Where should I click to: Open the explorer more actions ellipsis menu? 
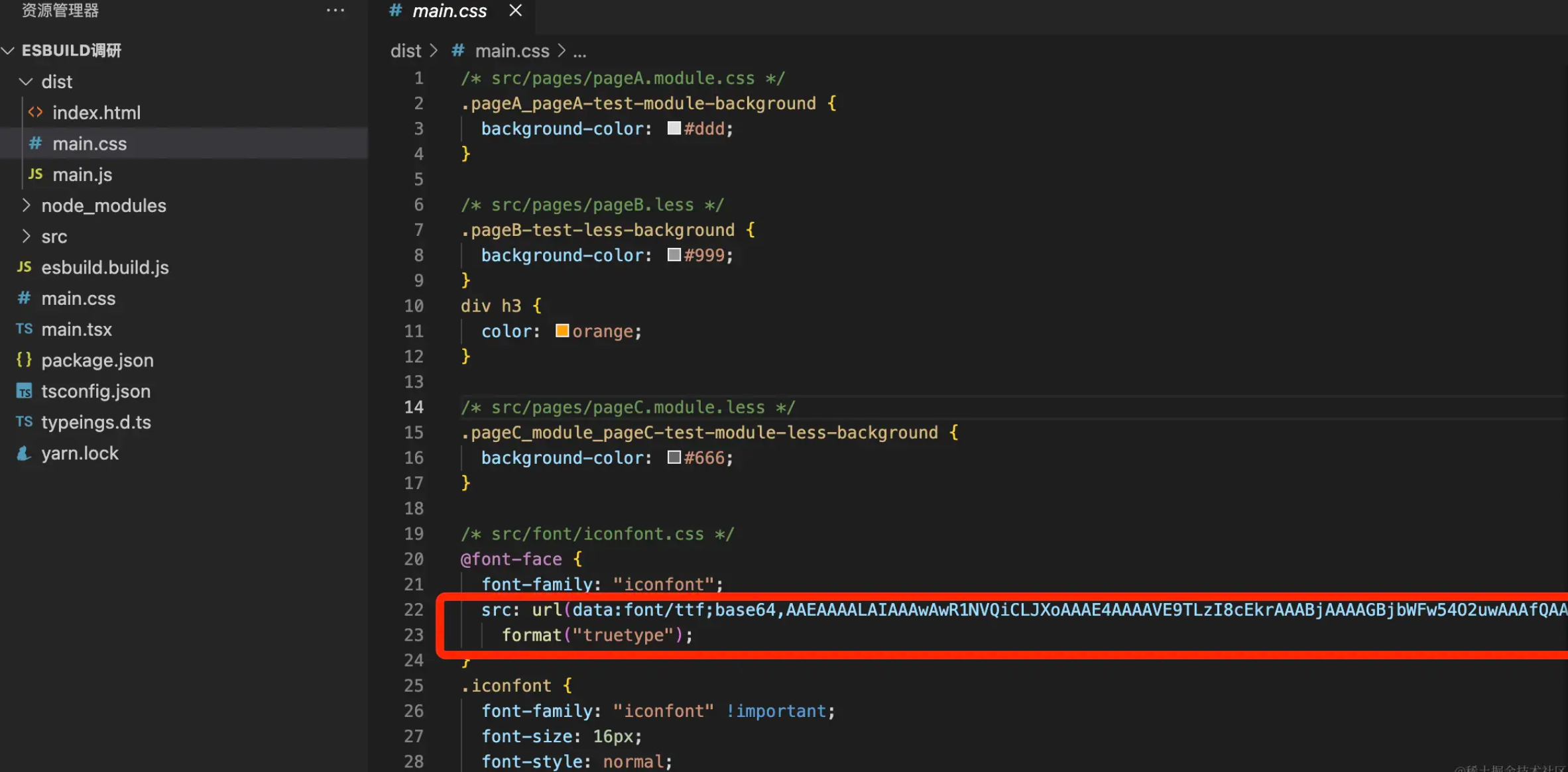pos(335,10)
